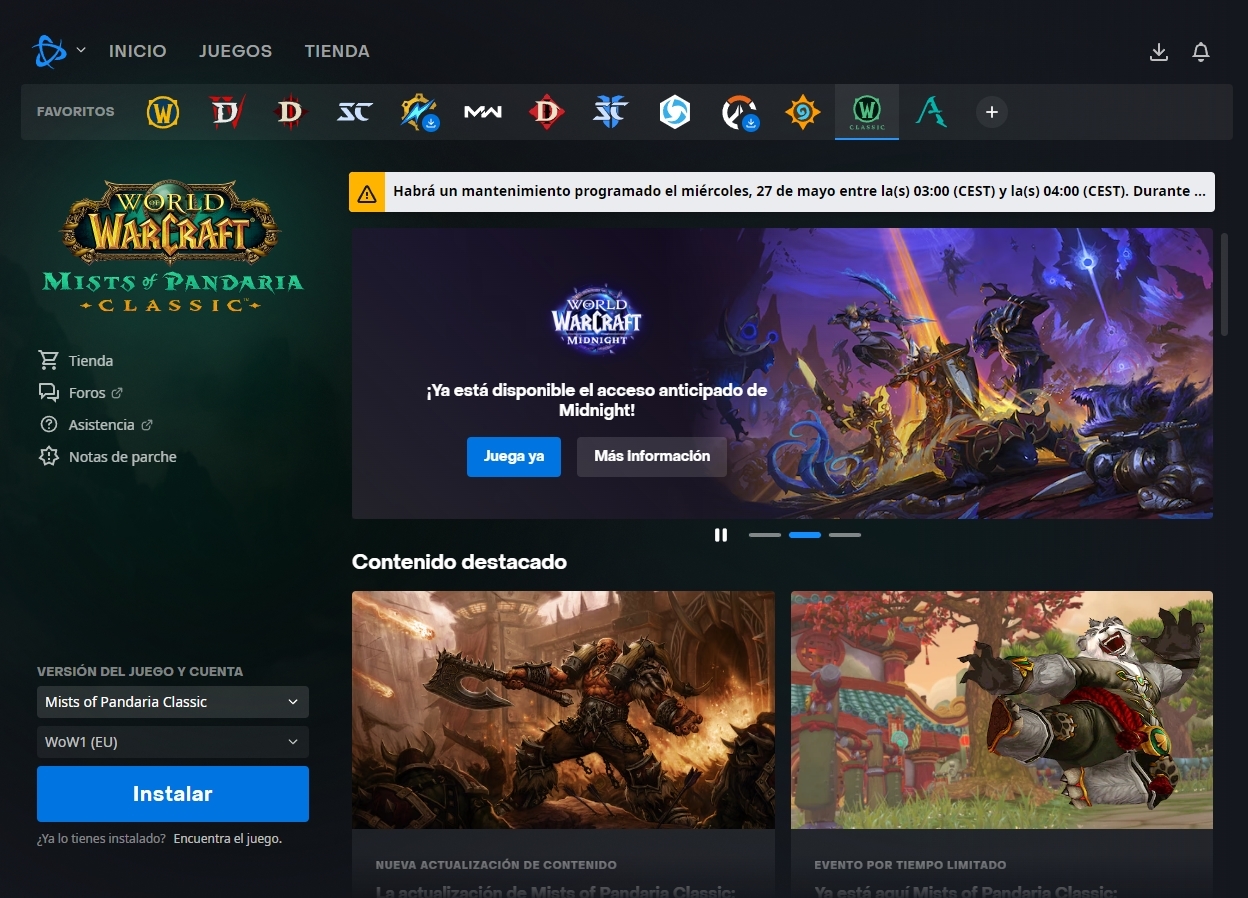The height and width of the screenshot is (898, 1248).
Task: Click the main content vertical scrollbar
Action: click(1223, 283)
